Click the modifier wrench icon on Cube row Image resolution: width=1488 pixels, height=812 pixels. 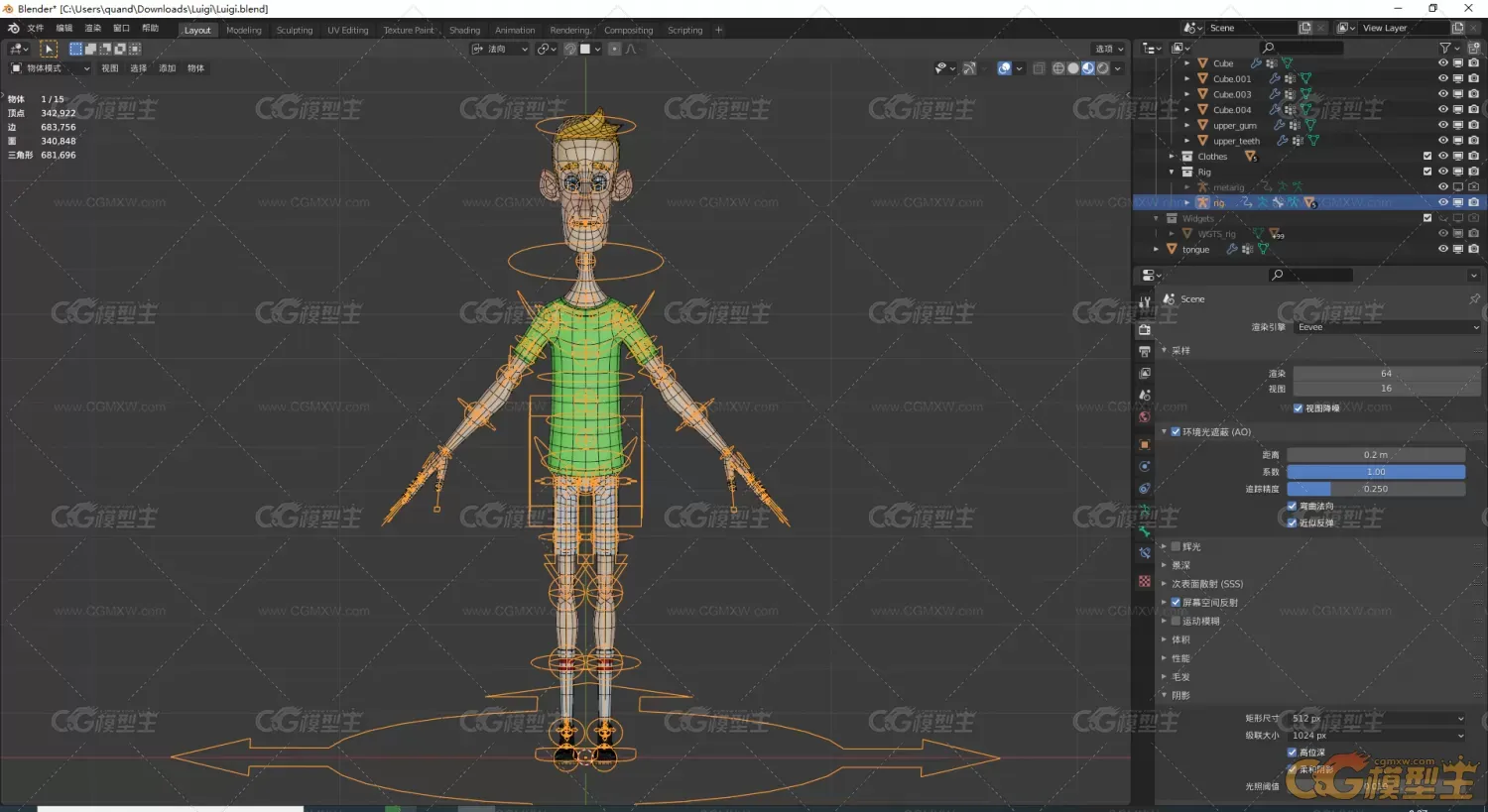(1256, 63)
